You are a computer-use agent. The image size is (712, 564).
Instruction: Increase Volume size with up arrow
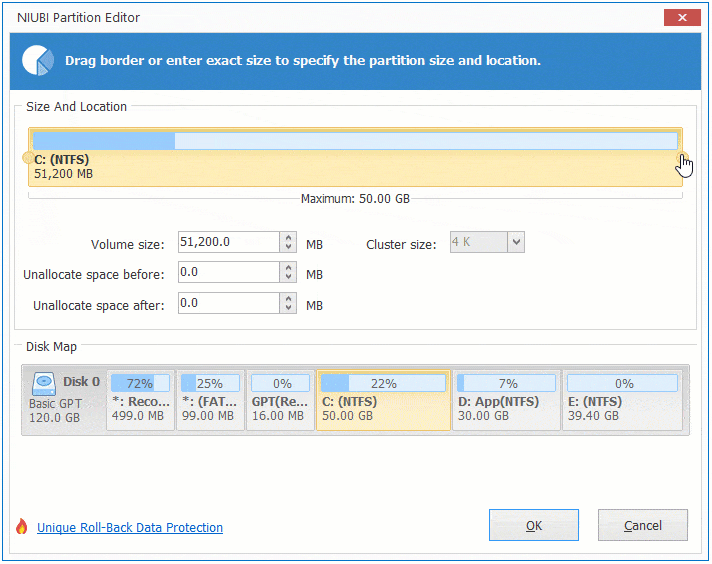289,238
